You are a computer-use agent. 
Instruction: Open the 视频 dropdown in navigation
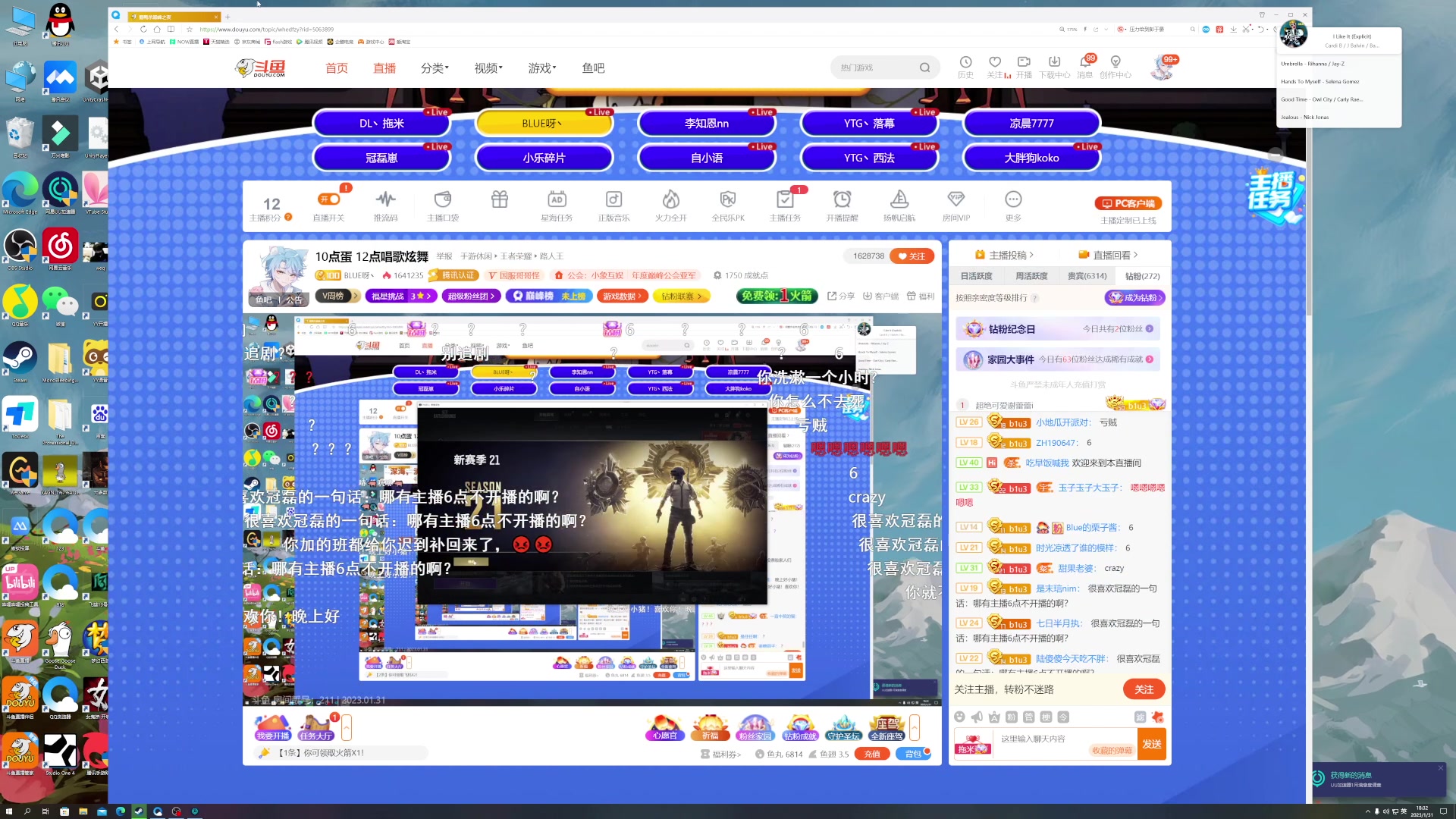point(488,67)
